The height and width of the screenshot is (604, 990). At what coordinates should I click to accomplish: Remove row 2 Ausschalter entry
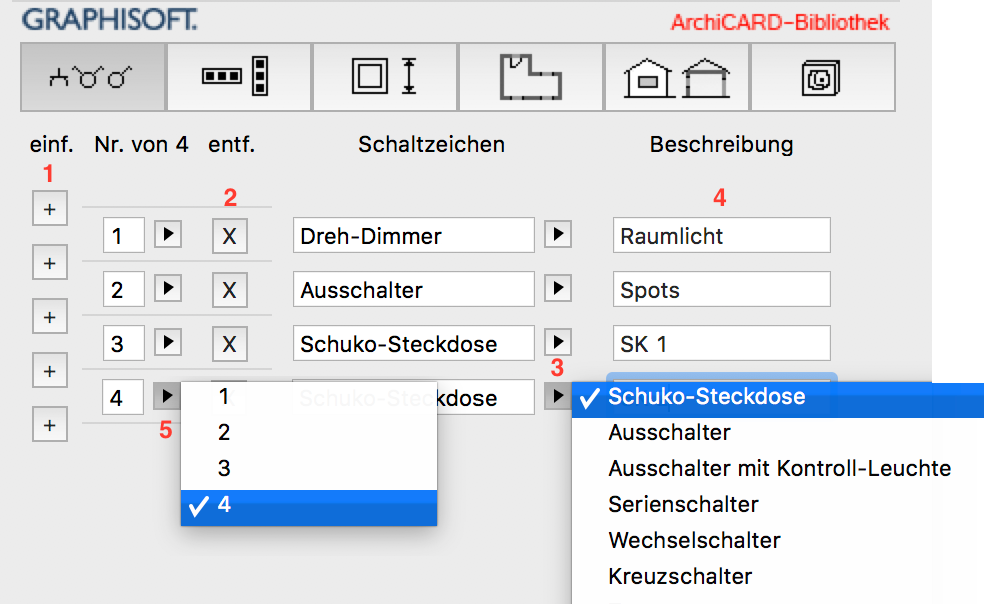(229, 290)
